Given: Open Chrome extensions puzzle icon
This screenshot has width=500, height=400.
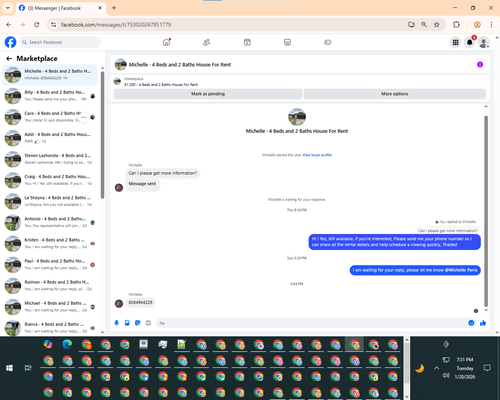Looking at the screenshot, I should pyautogui.click(x=456, y=25).
